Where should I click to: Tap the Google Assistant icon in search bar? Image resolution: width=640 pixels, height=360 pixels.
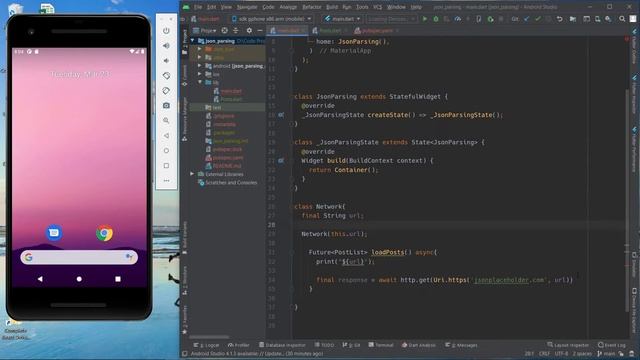(x=129, y=257)
